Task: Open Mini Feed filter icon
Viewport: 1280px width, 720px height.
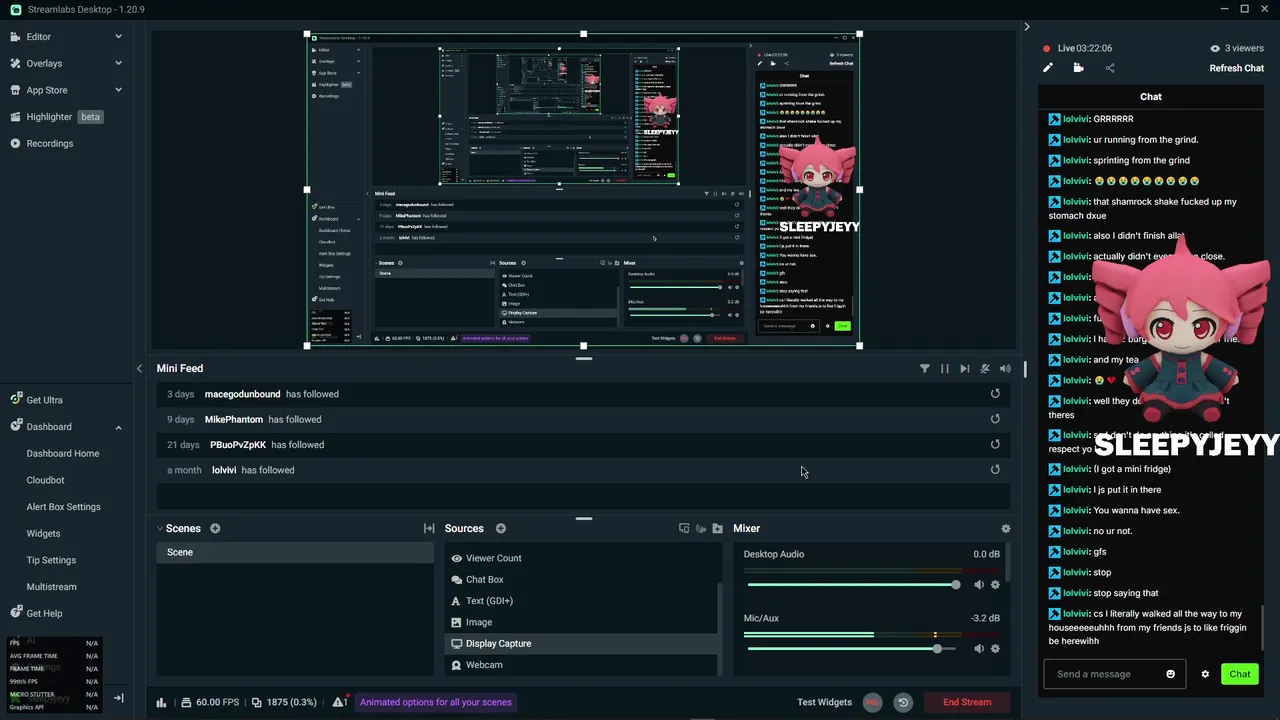Action: tap(924, 369)
